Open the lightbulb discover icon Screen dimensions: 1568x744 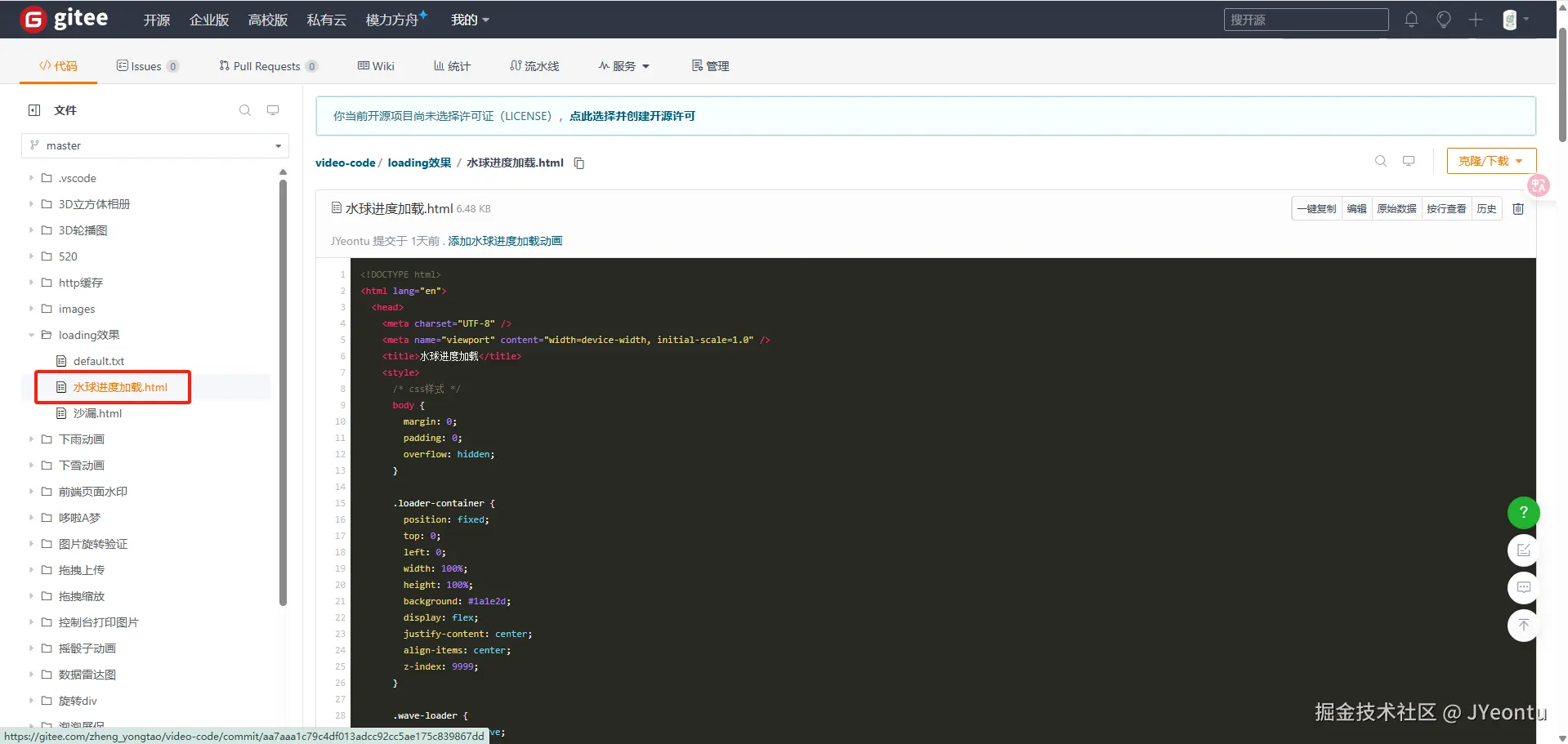click(x=1444, y=20)
